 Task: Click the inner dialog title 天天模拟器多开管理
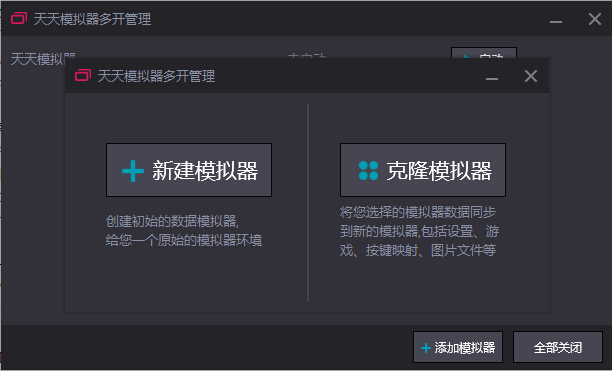[156, 76]
